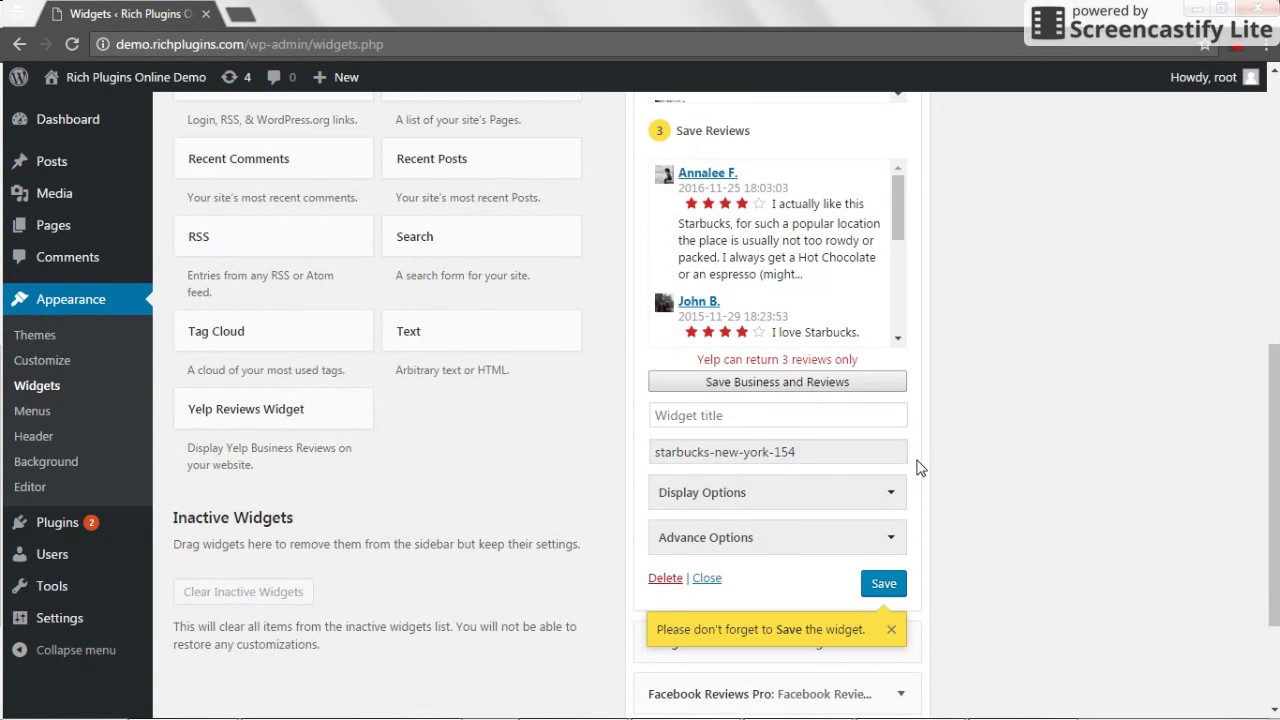Click the Rich Plugins Online Demo site name
This screenshot has height=720, width=1280.
(136, 77)
